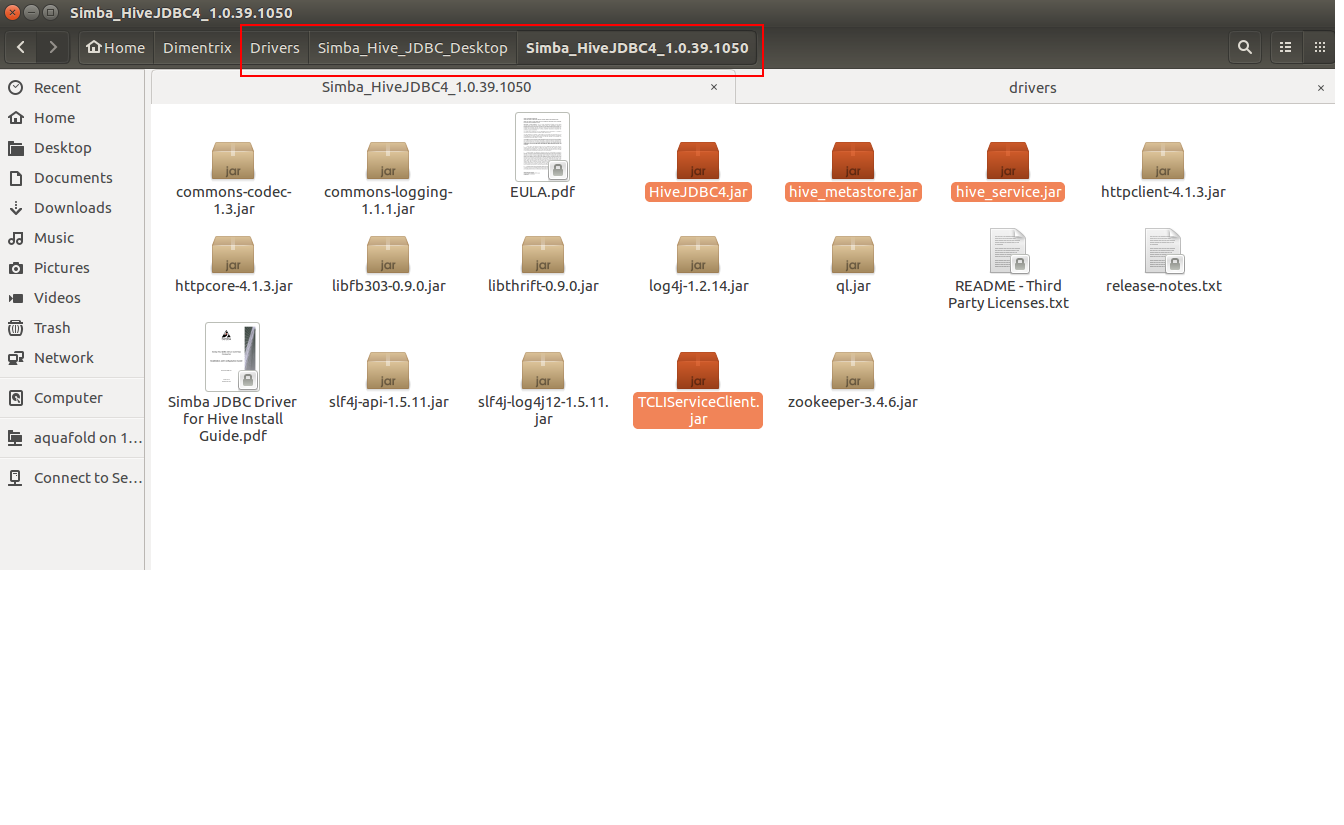Select the log4j-1.2.14.jar file icon

click(698, 254)
